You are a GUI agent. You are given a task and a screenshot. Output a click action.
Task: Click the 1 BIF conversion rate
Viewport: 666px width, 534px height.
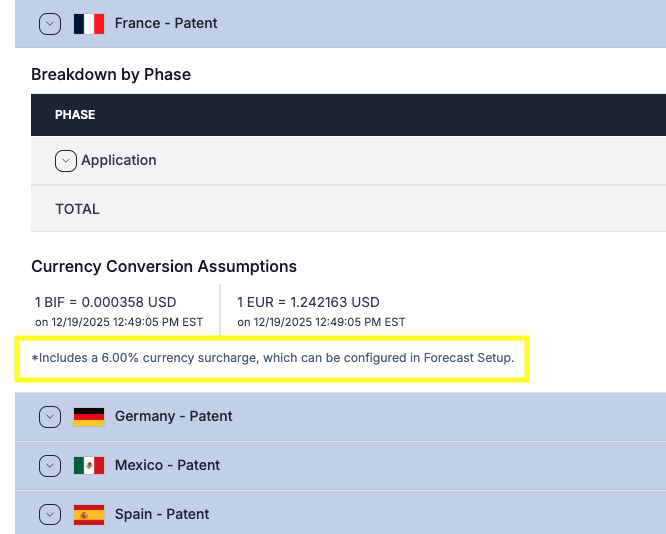[105, 302]
